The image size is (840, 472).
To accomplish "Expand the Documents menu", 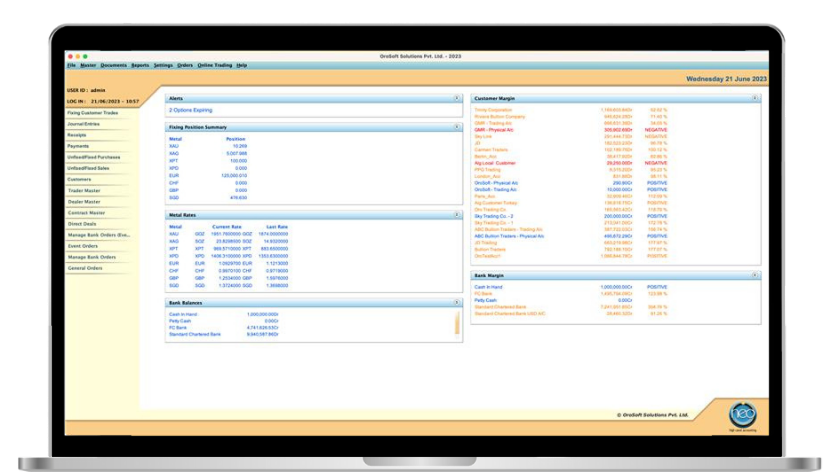I will tap(113, 65).
